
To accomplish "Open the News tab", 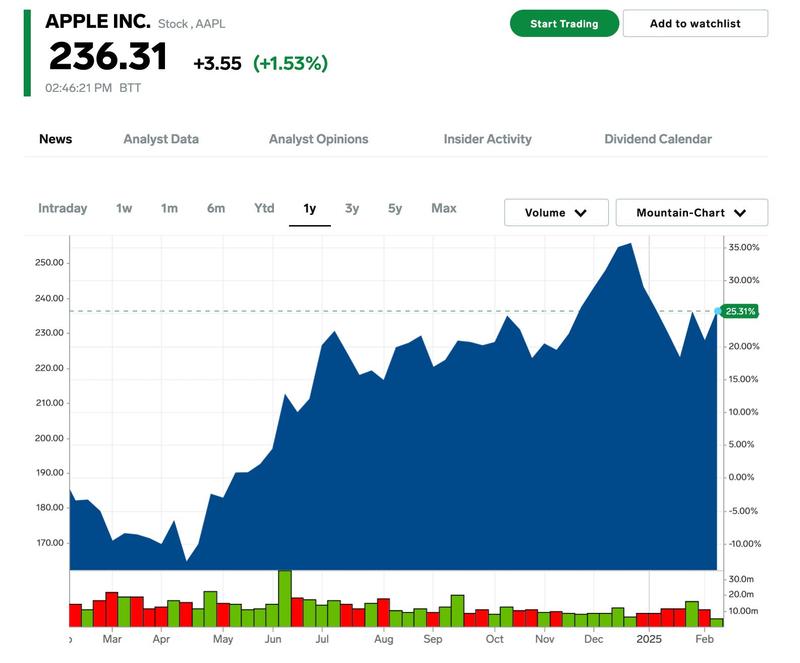I will (56, 139).
